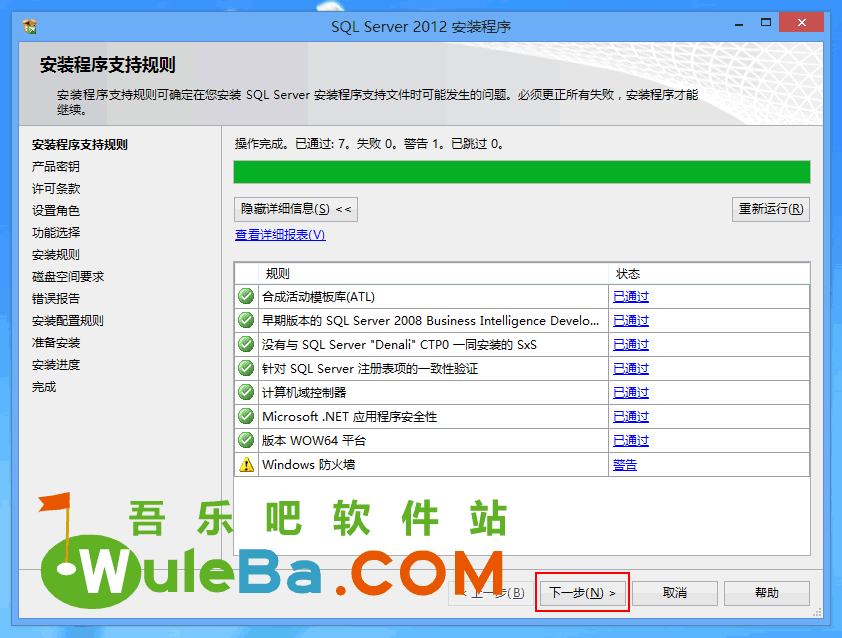This screenshot has height=638, width=842.
Task: Click the passed icon for 版本 WOW64 平台
Action: tap(246, 440)
